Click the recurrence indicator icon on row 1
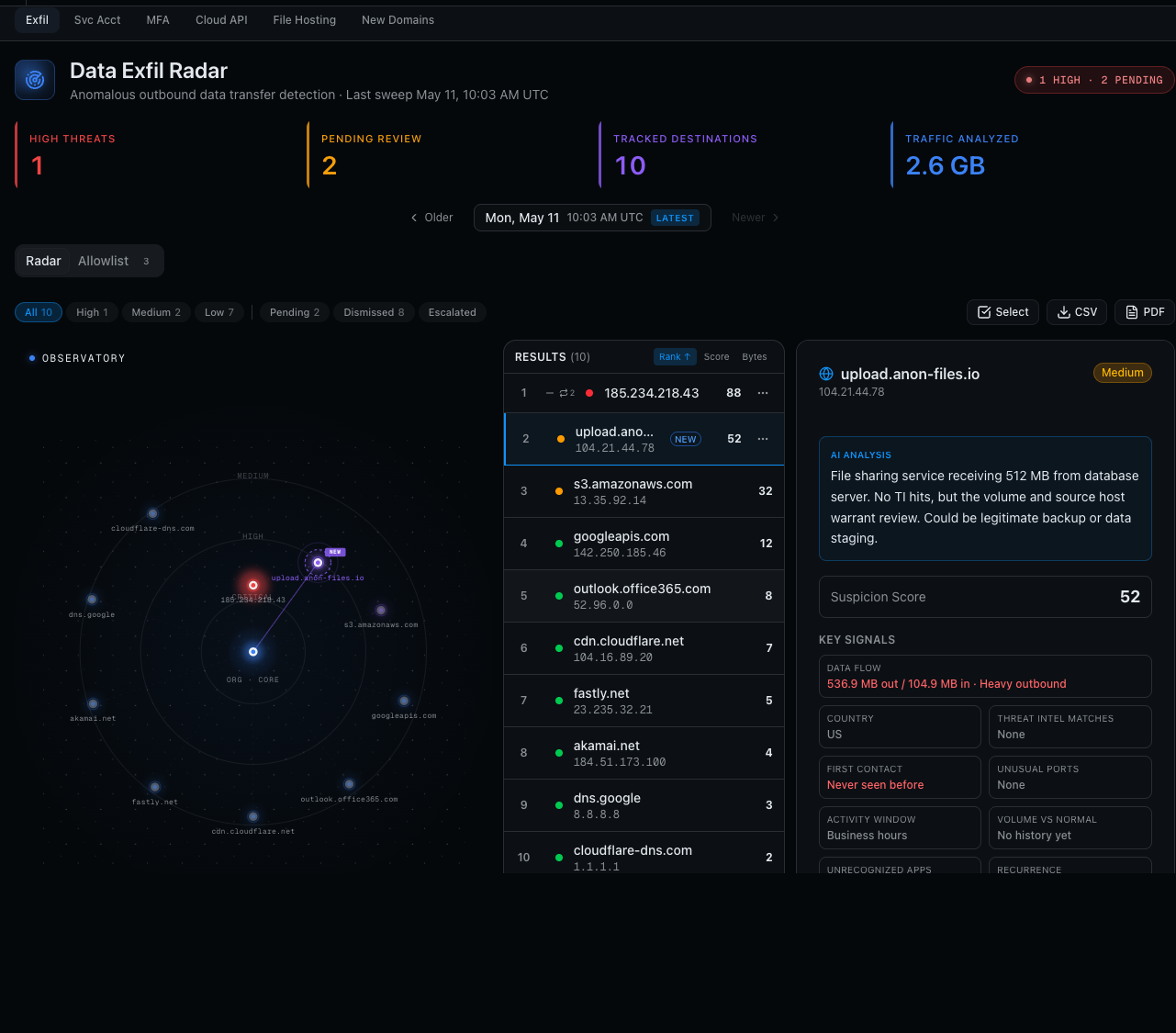1176x1033 pixels. [x=566, y=393]
